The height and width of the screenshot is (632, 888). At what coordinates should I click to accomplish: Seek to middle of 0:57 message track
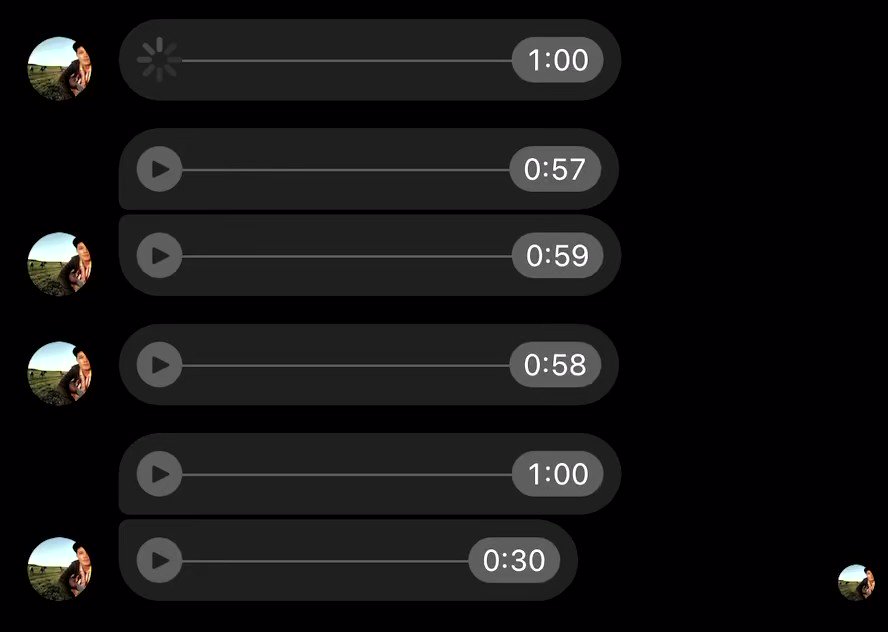coord(345,169)
